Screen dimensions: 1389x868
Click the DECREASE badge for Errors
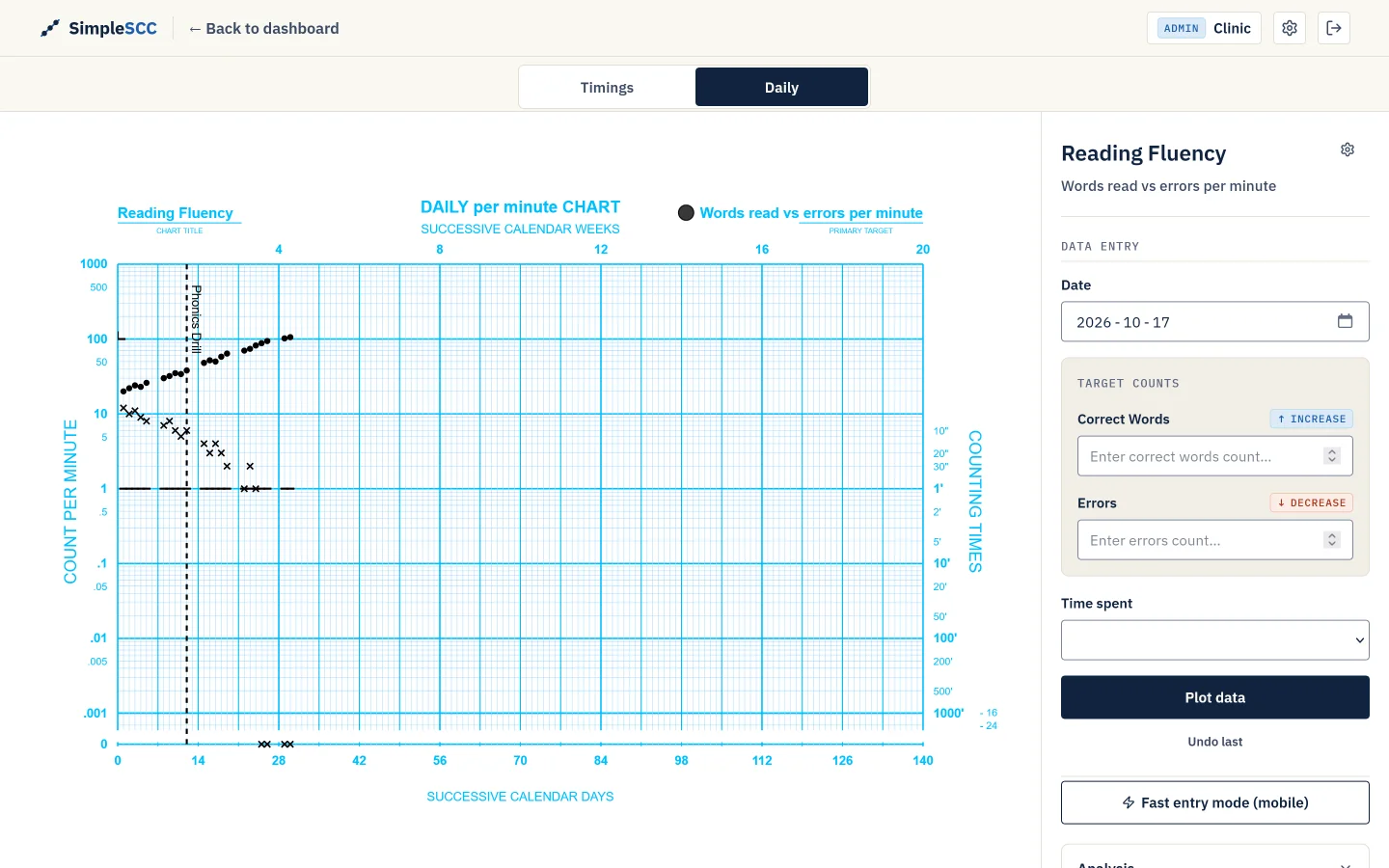coord(1312,502)
